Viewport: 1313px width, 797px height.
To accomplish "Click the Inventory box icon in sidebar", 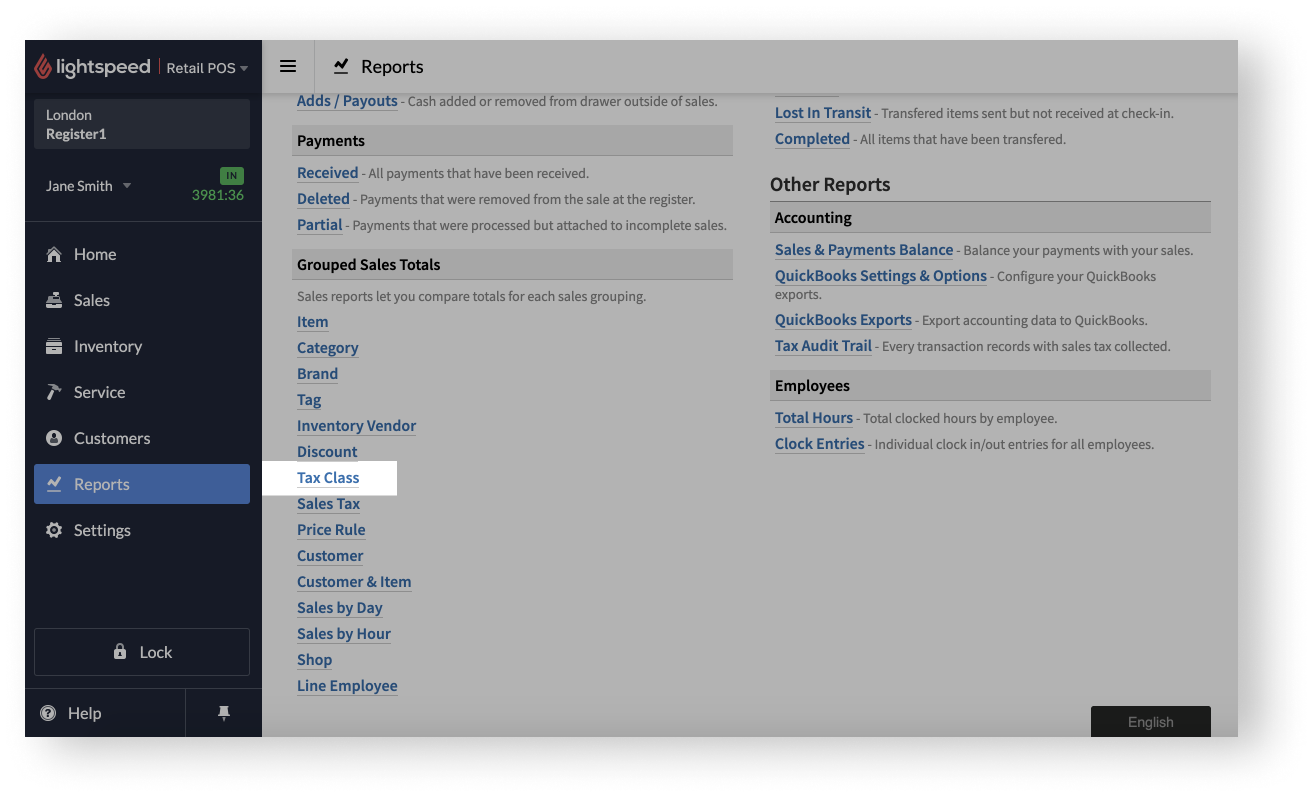I will [54, 346].
